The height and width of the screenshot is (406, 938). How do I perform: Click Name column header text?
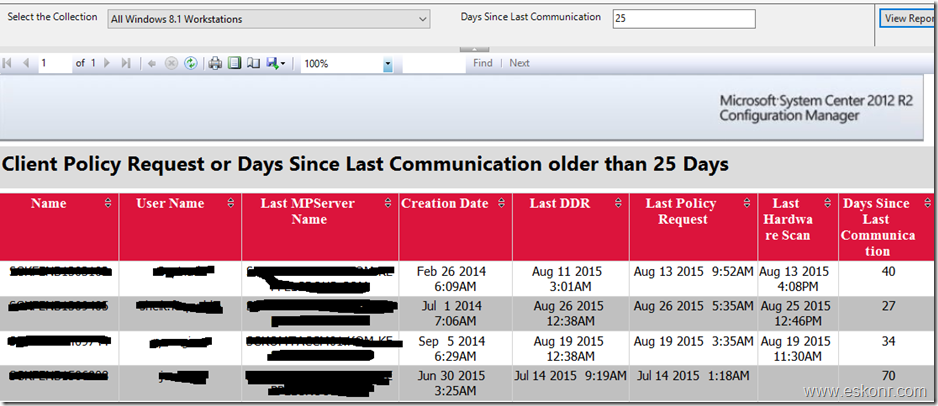[x=48, y=203]
